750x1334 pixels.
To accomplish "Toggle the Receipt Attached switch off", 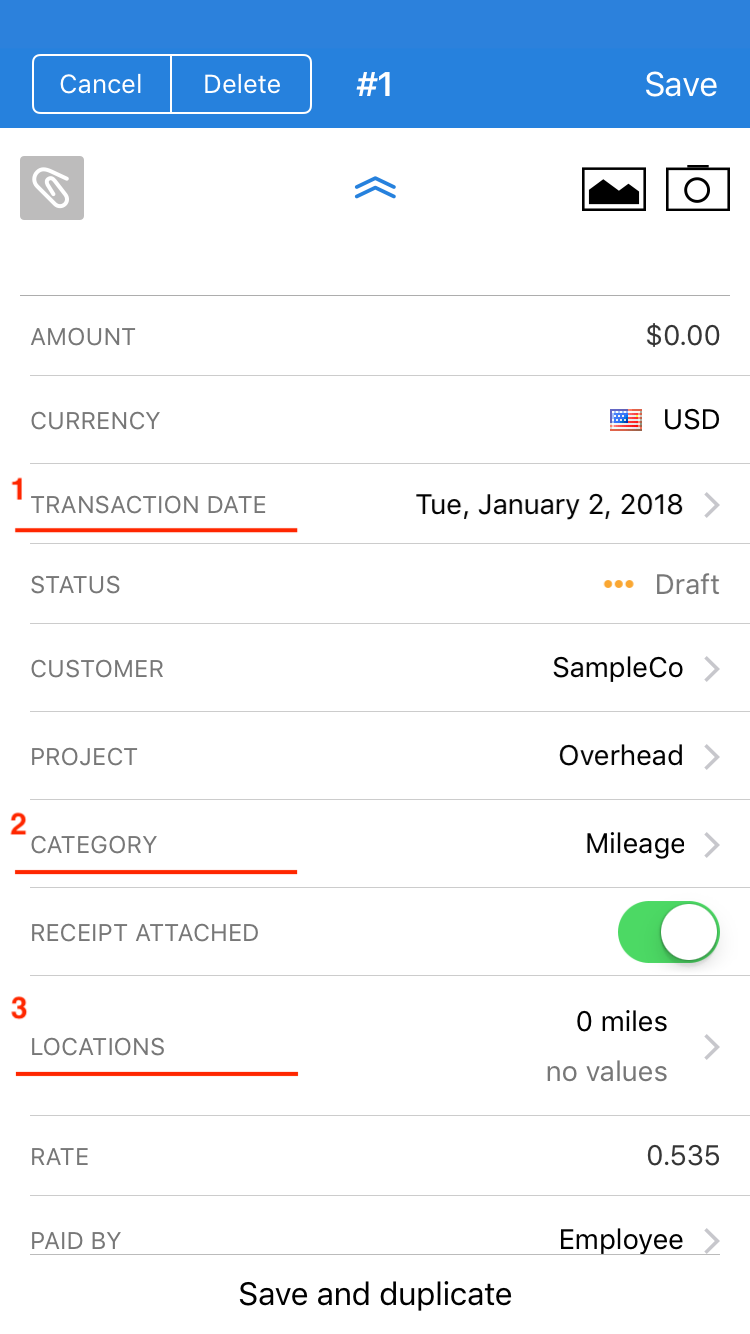I will pos(669,932).
